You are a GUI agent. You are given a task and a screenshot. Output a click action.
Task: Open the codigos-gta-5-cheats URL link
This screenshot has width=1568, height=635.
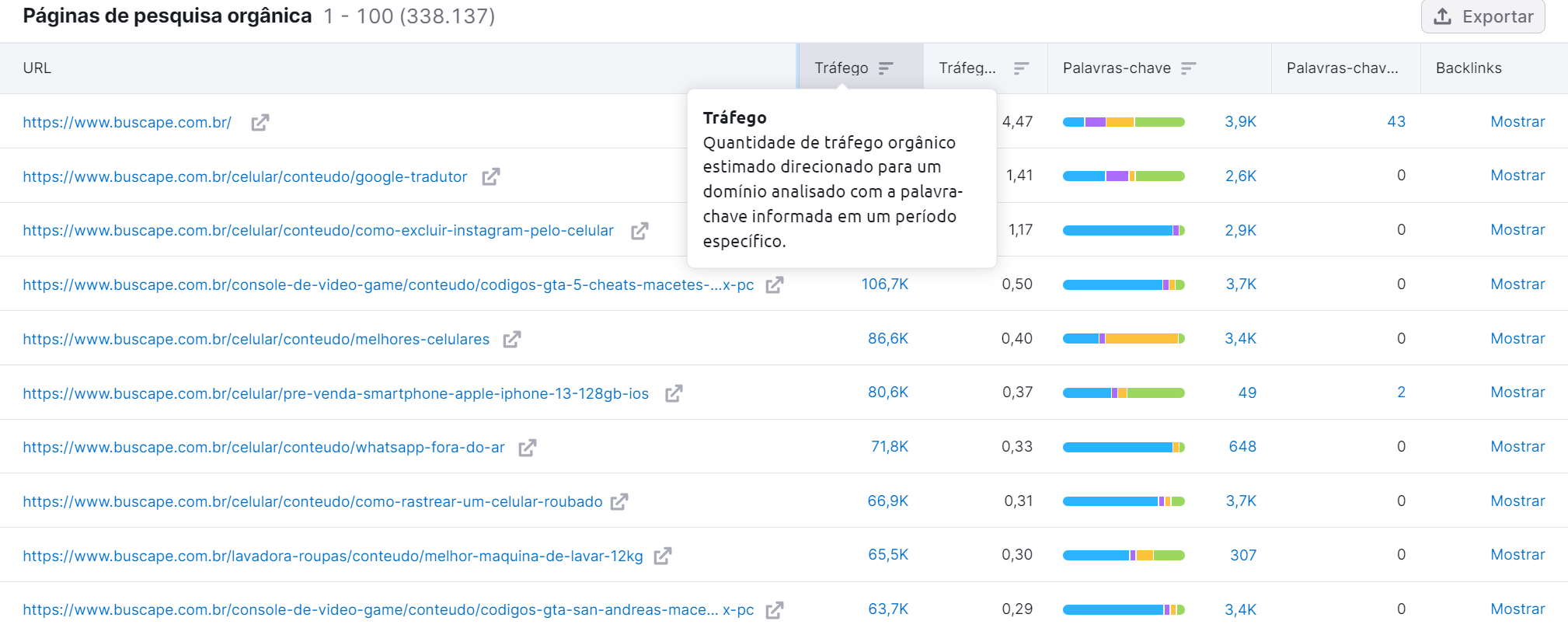[x=389, y=284]
